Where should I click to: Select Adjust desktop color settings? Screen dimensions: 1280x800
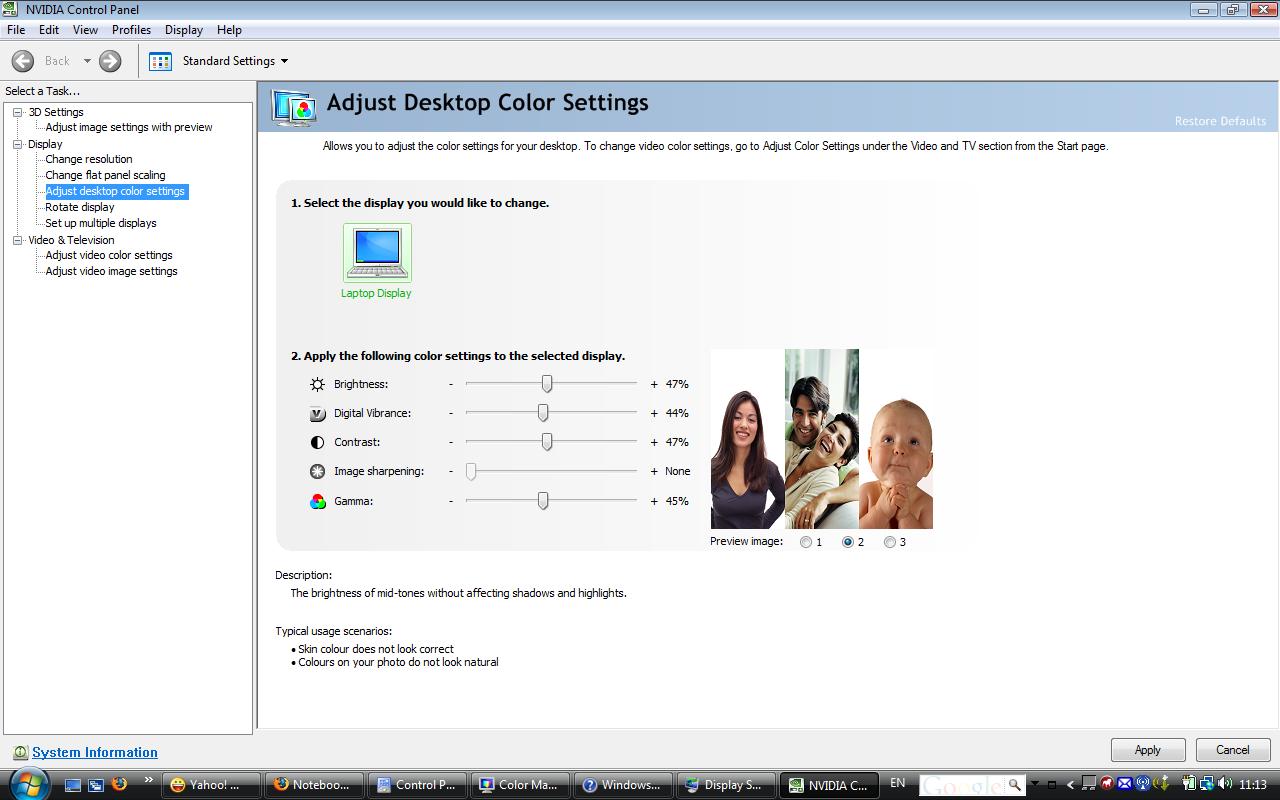(x=116, y=191)
